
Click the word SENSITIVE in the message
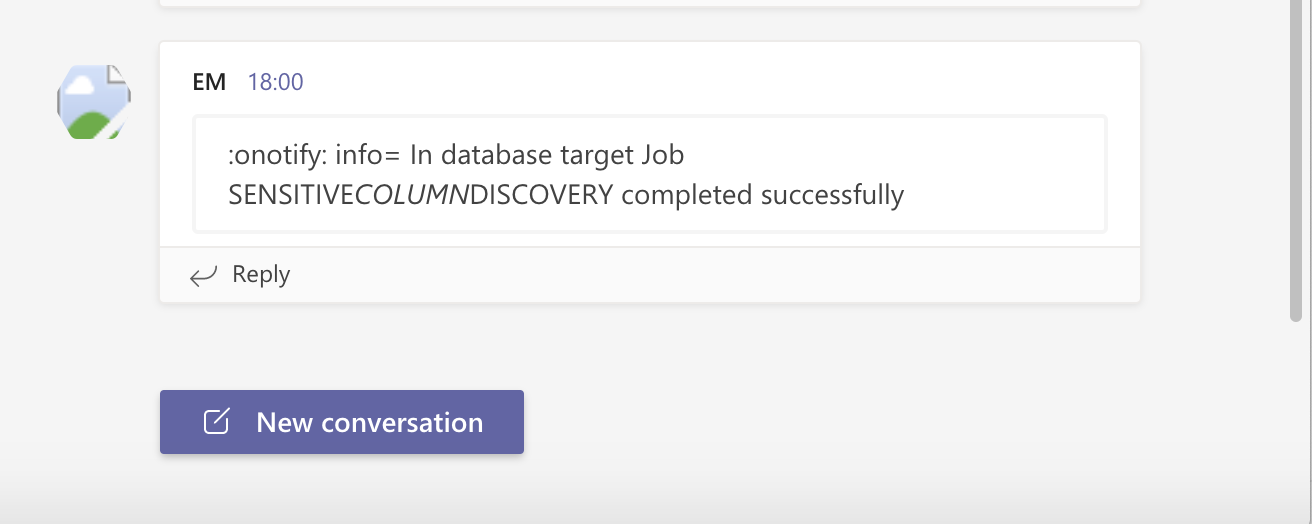[x=291, y=195]
